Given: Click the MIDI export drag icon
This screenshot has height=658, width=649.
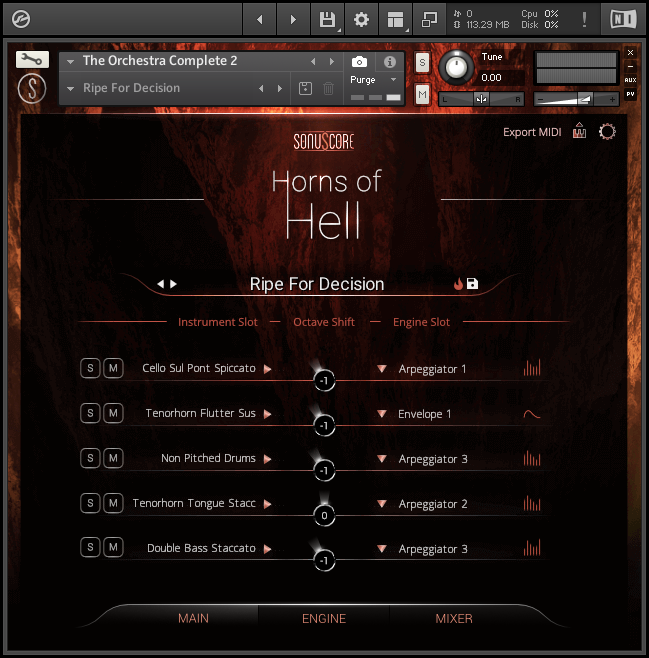Looking at the screenshot, I should click(x=579, y=131).
